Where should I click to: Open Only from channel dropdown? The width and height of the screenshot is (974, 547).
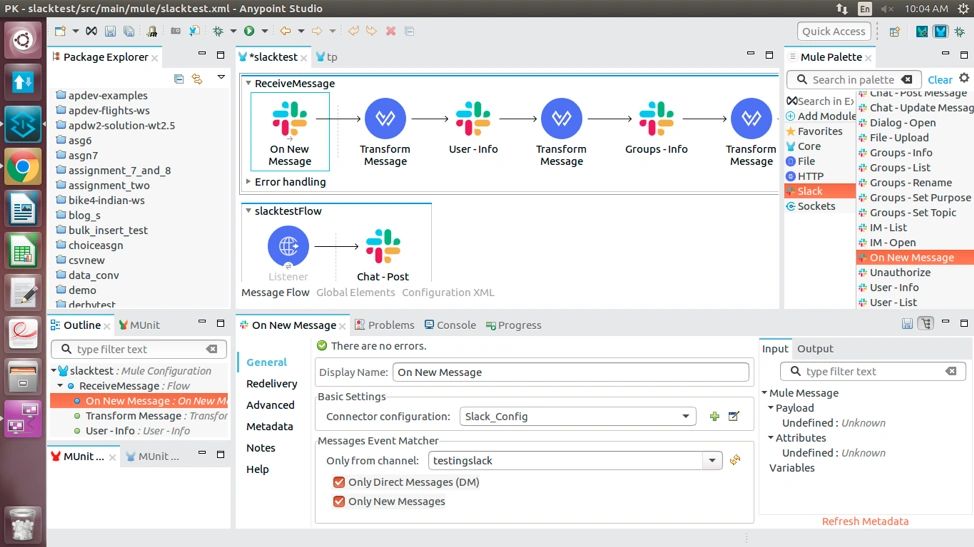point(712,461)
